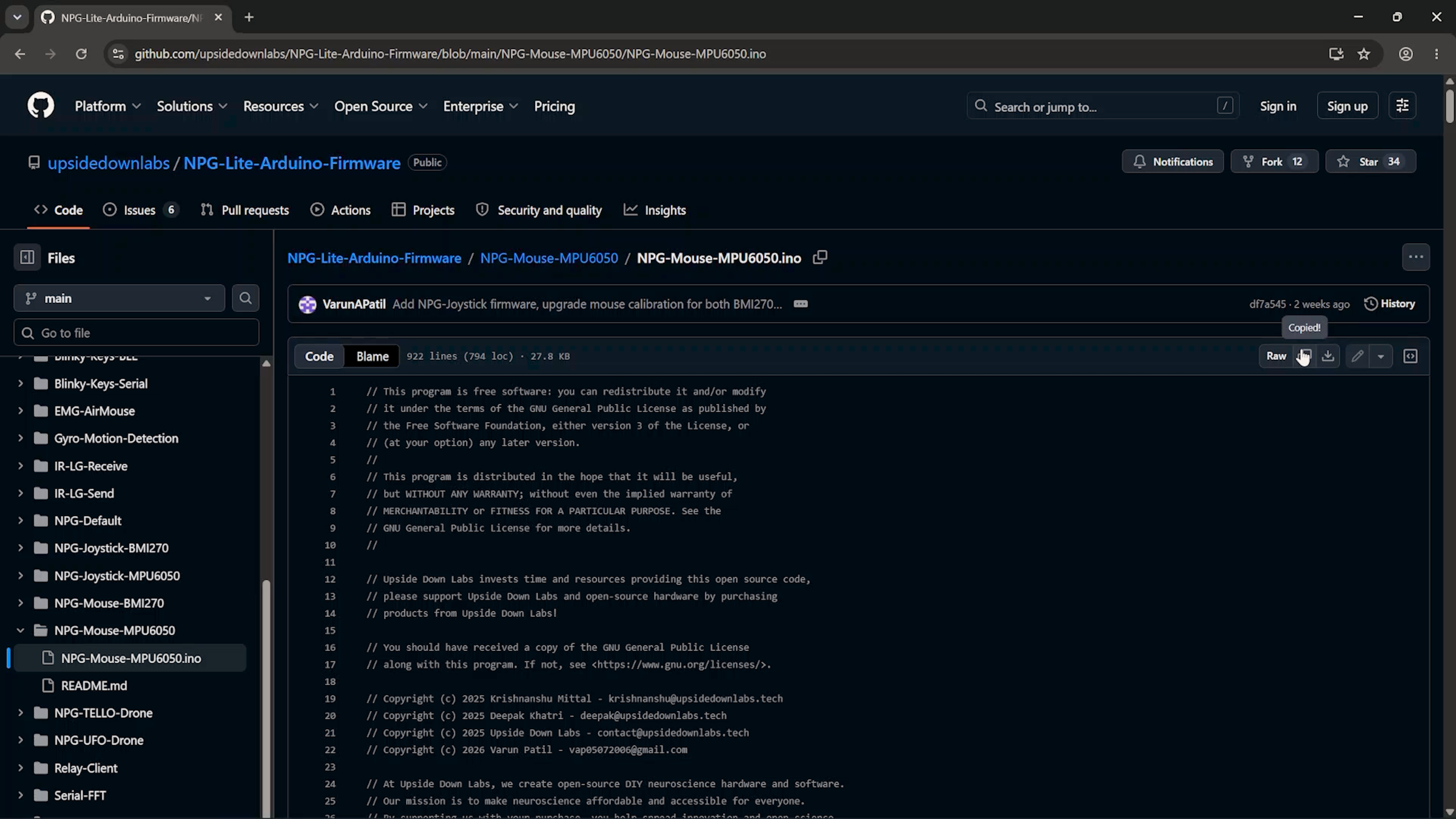Open Chrome's three-dot menu
The height and width of the screenshot is (819, 1456).
coord(1436,54)
